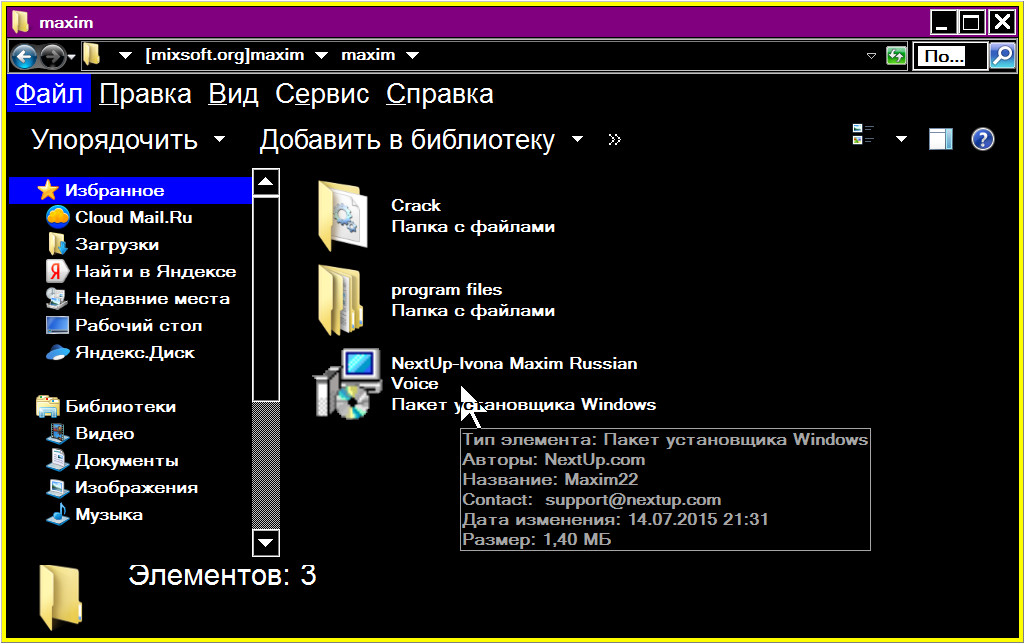Viewport: 1025px width, 644px height.
Task: Expand dropdown arrow before [mixsoft.org]maxim
Action: pos(125,56)
